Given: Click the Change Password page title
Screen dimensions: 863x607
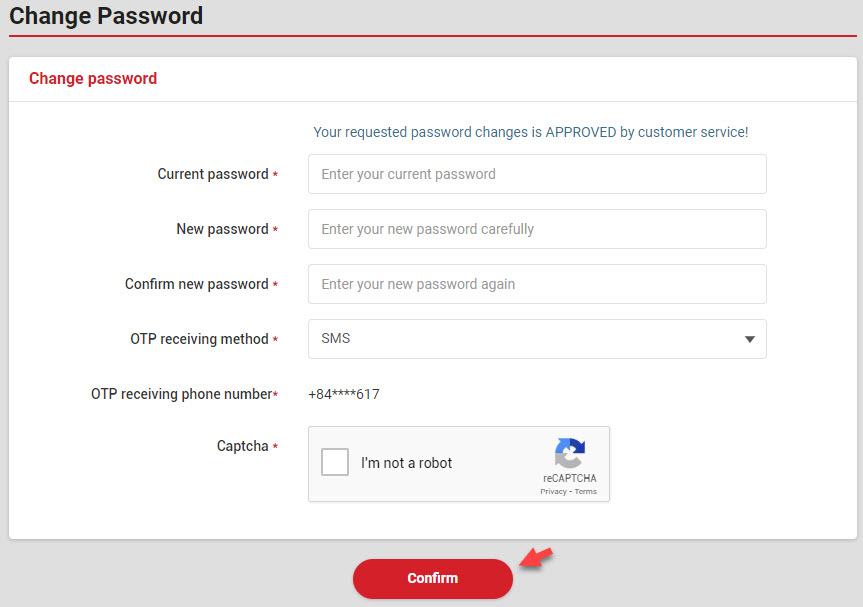Looking at the screenshot, I should (x=106, y=17).
